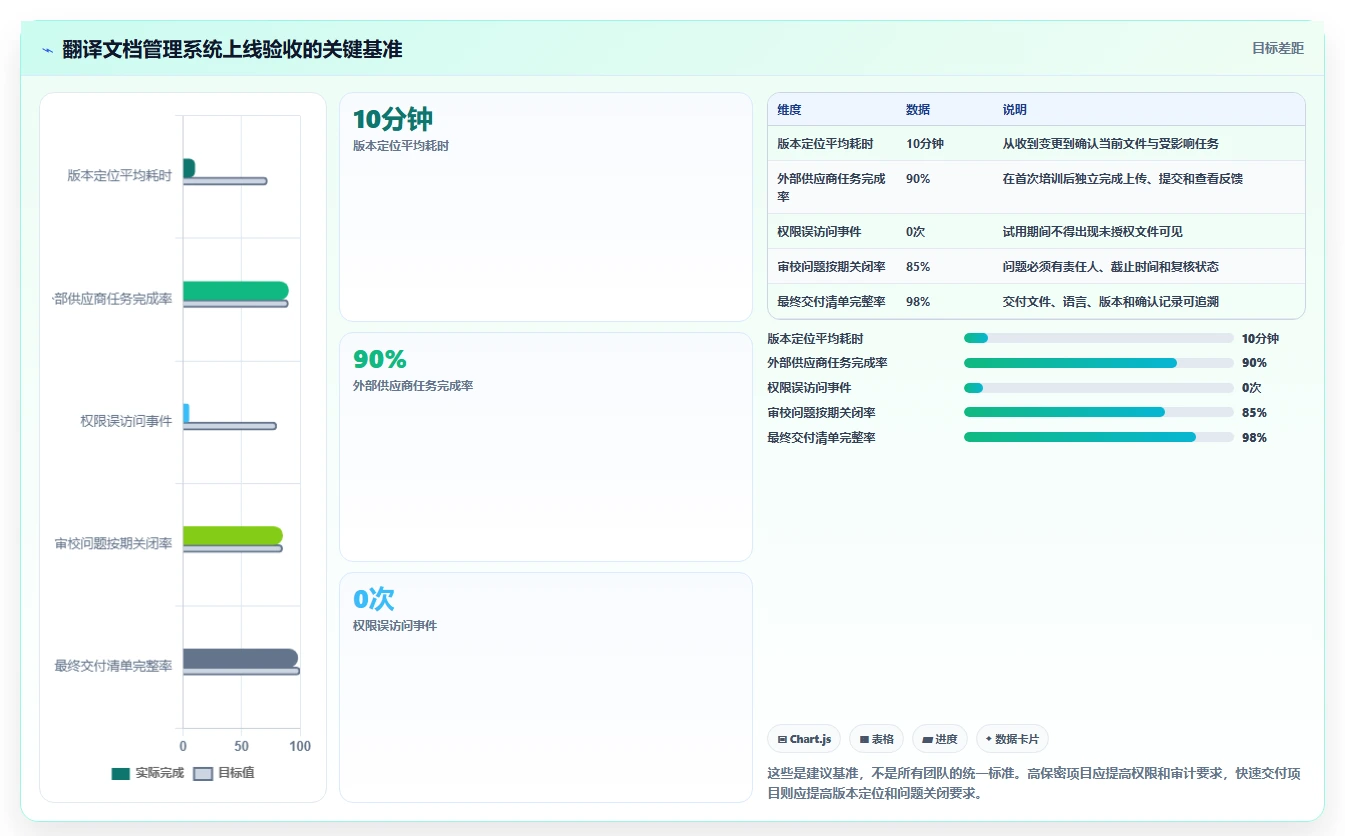Click the green 外部供应商任务完成率 chart bar
Screen dimensions: 1345x836
point(235,291)
